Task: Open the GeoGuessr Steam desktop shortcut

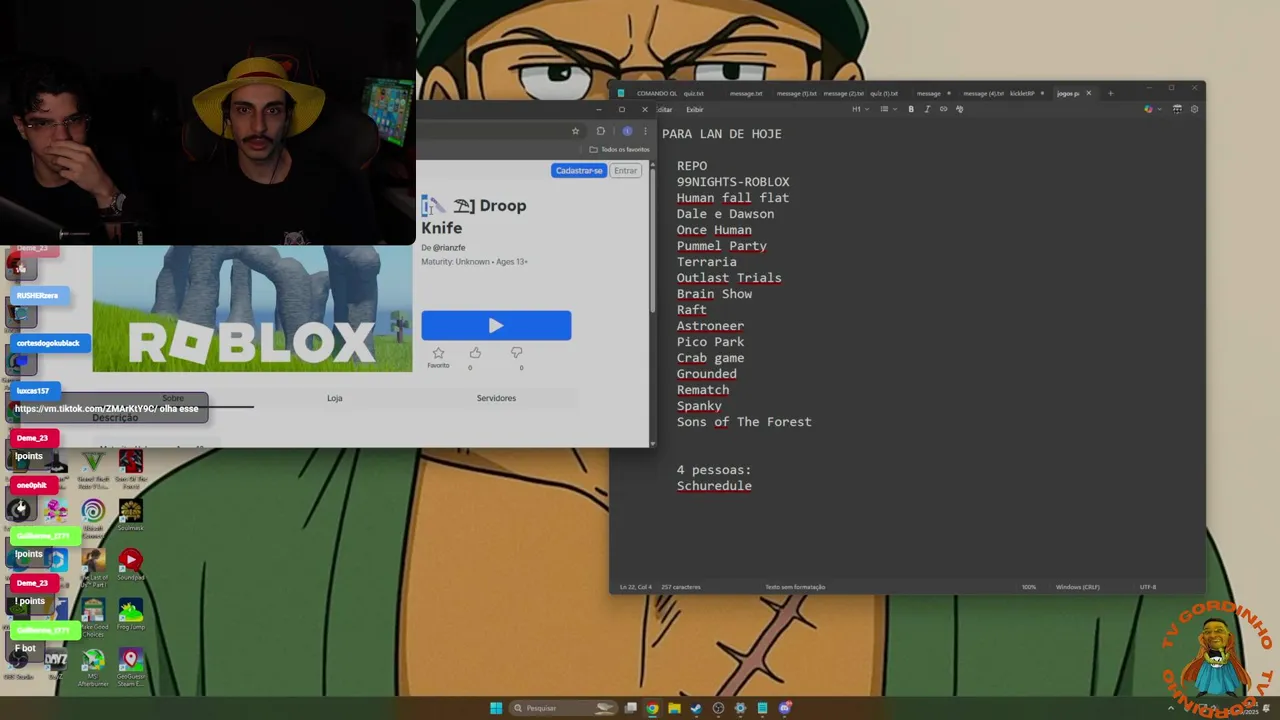Action: 131,667
